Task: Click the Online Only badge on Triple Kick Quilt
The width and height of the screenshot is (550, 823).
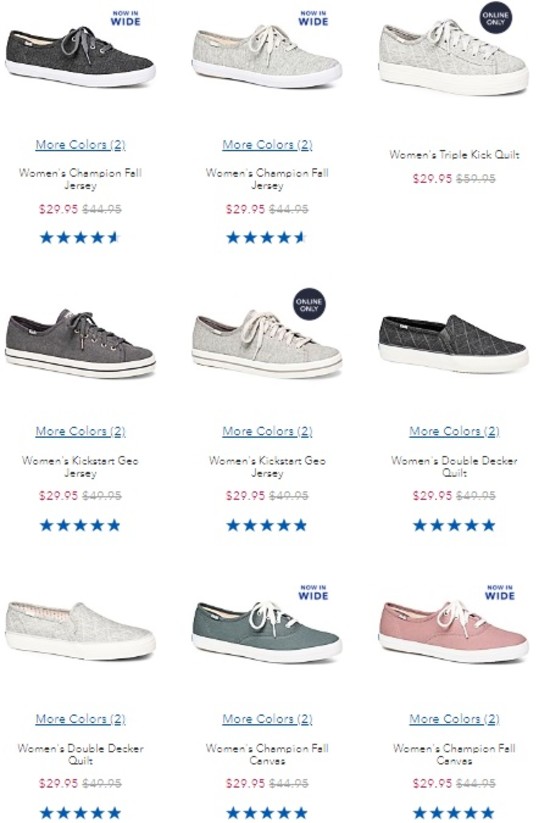Action: 496,18
